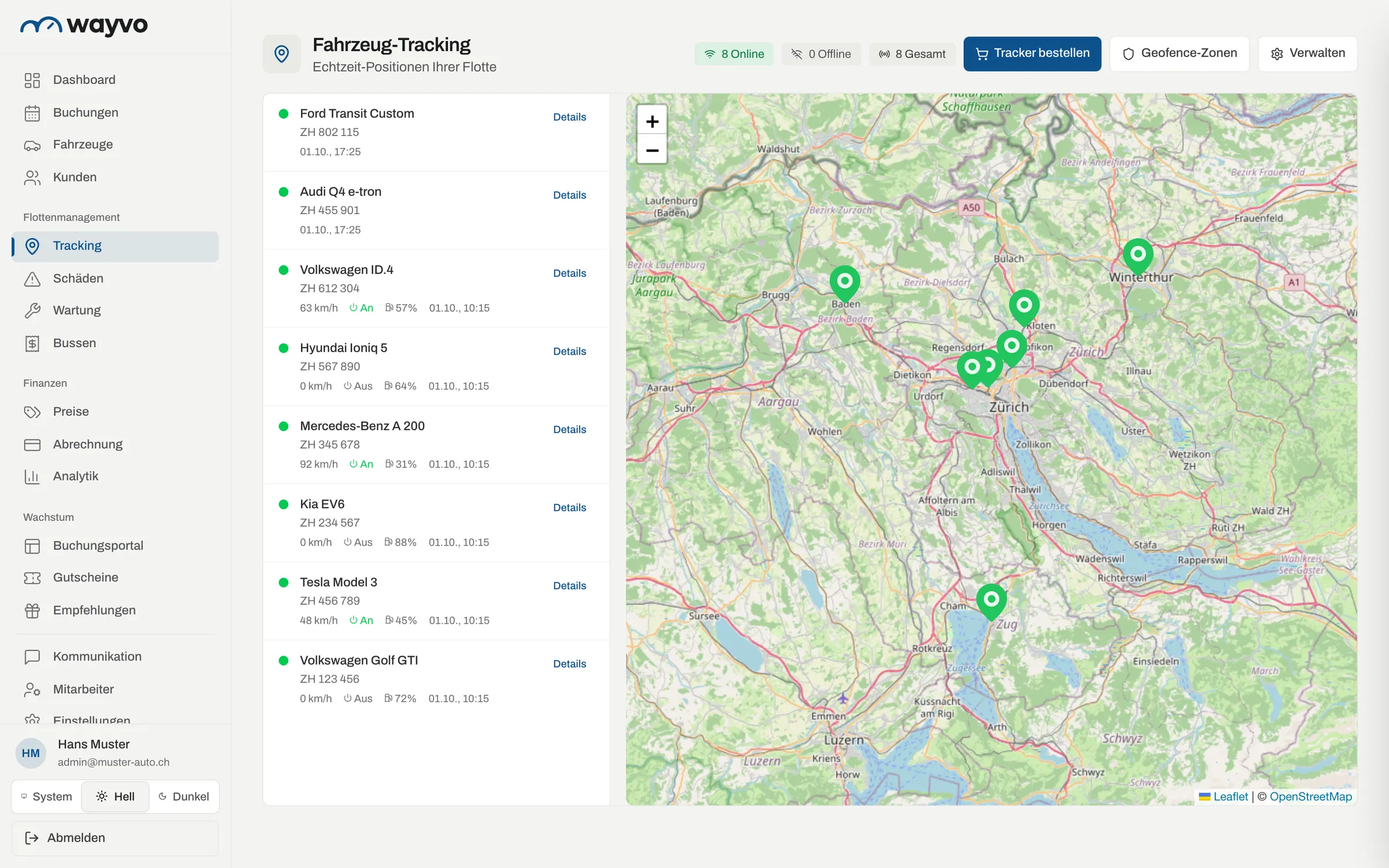Zoom in the map with plus button
Viewport: 1389px width, 868px height.
click(652, 121)
